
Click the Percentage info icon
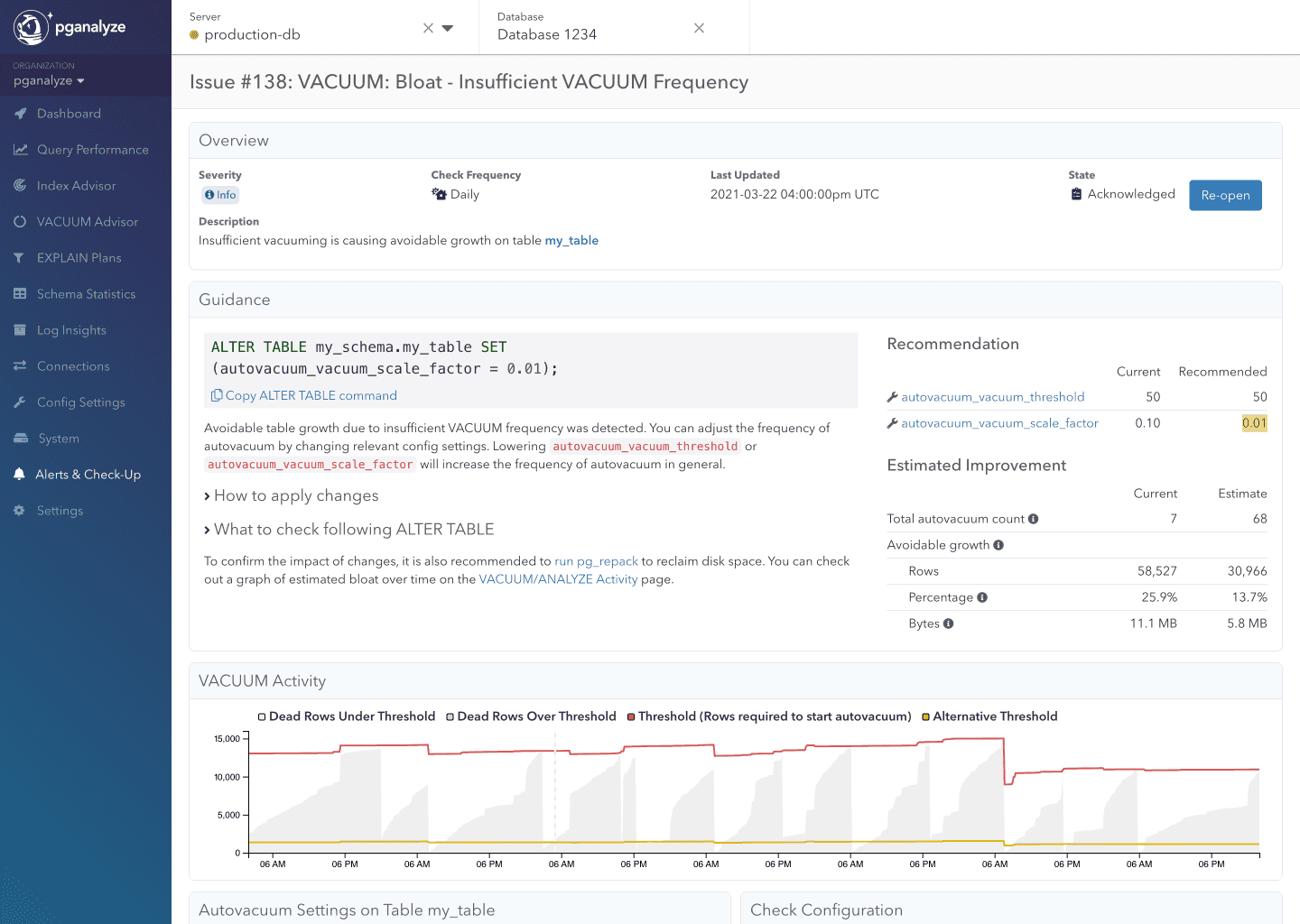click(x=982, y=597)
